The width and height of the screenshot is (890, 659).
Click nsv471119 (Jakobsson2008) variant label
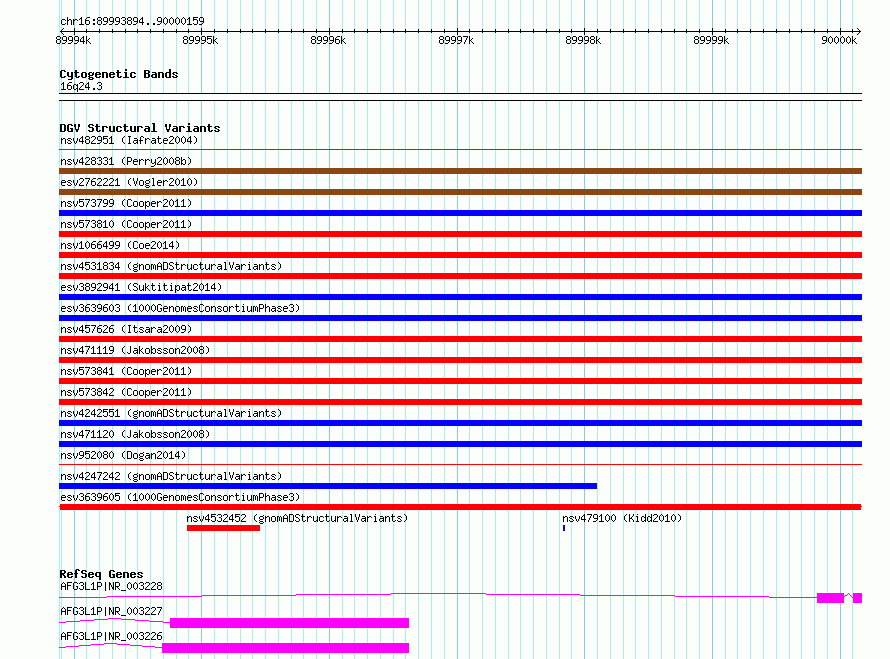[x=135, y=350]
